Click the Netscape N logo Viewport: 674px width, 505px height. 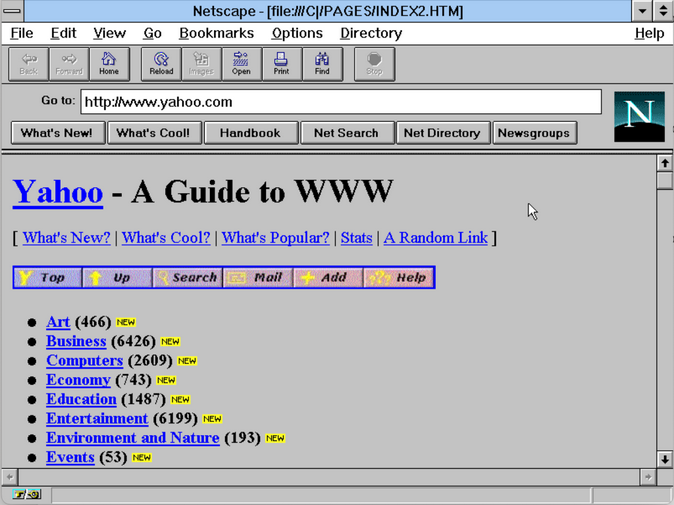[x=638, y=116]
